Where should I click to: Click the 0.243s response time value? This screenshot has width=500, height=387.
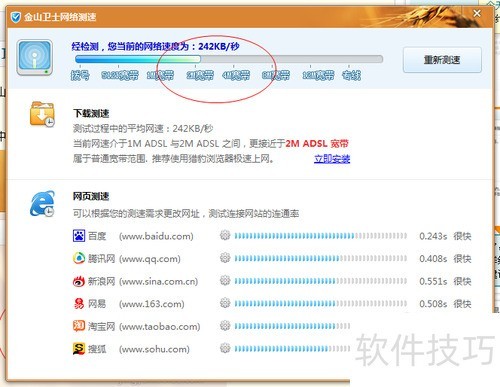tap(433, 236)
